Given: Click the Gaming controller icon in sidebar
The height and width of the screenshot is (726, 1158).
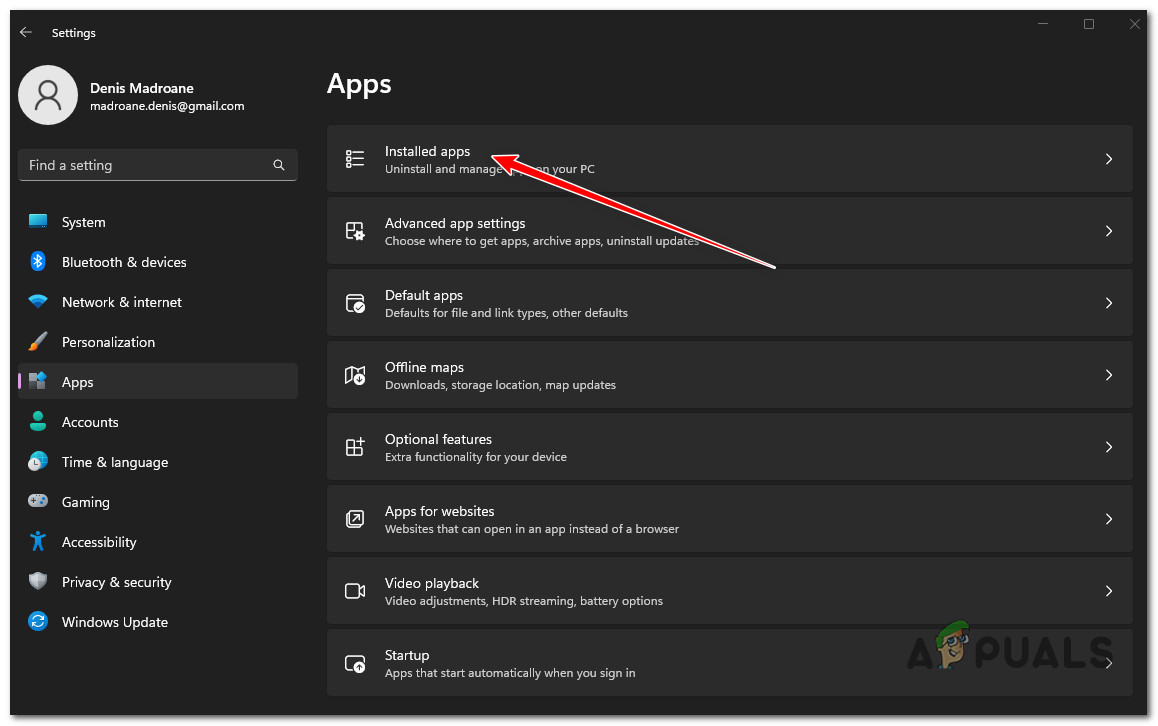Looking at the screenshot, I should pos(37,501).
